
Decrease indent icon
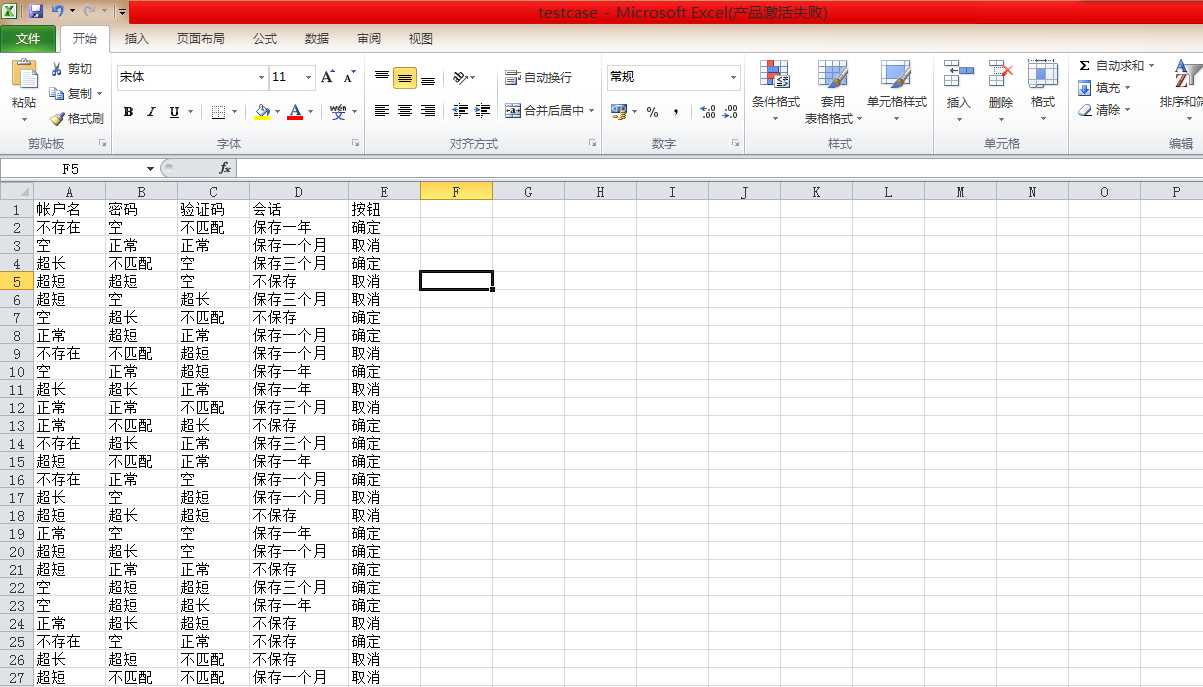point(460,111)
